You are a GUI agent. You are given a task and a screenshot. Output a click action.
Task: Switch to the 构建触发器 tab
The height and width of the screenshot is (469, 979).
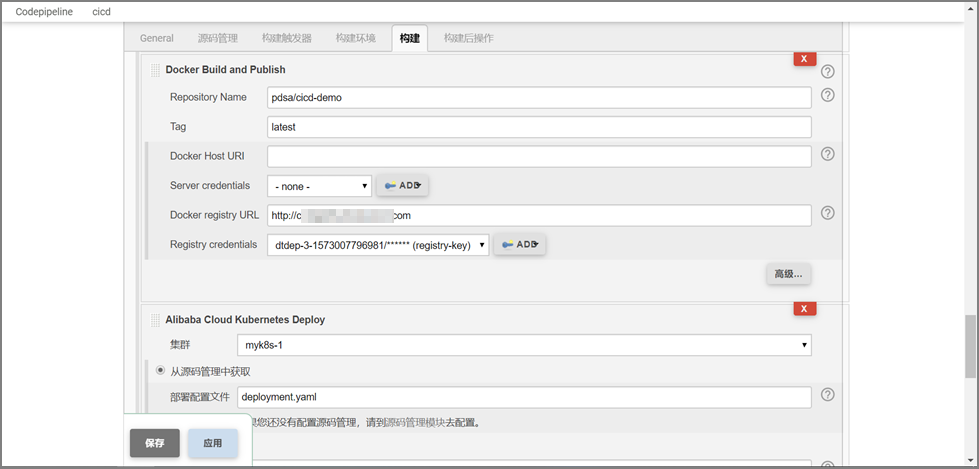(x=287, y=38)
